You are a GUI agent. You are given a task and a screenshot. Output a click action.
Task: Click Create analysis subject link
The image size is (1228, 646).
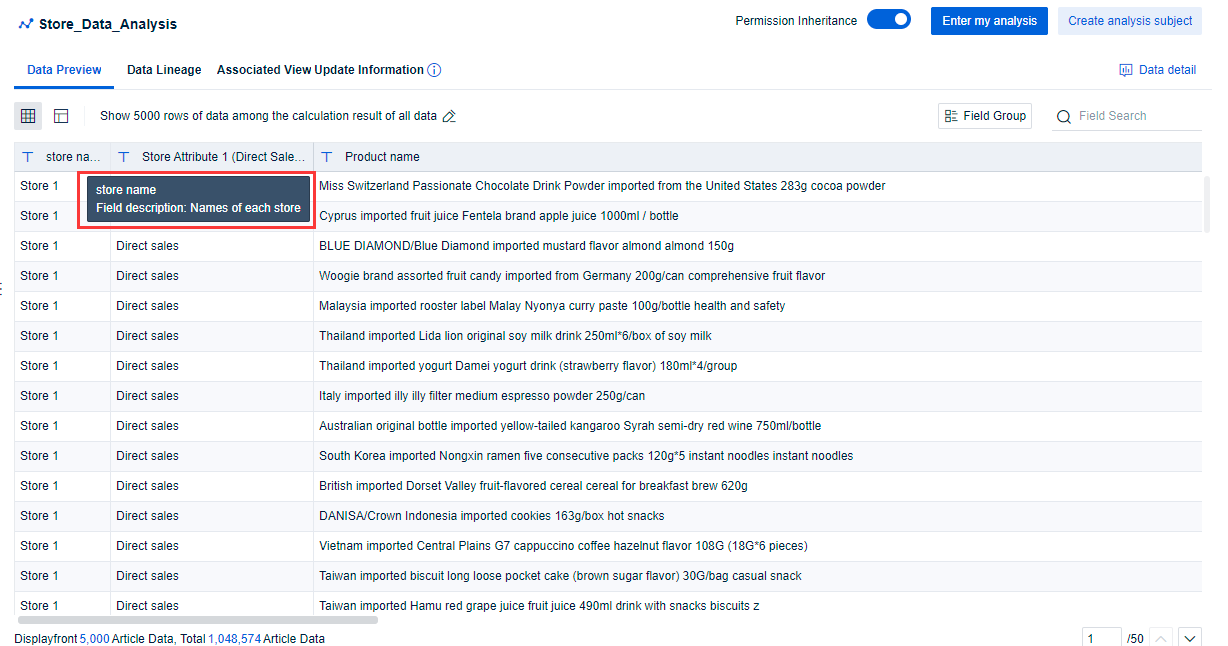[x=1129, y=20]
